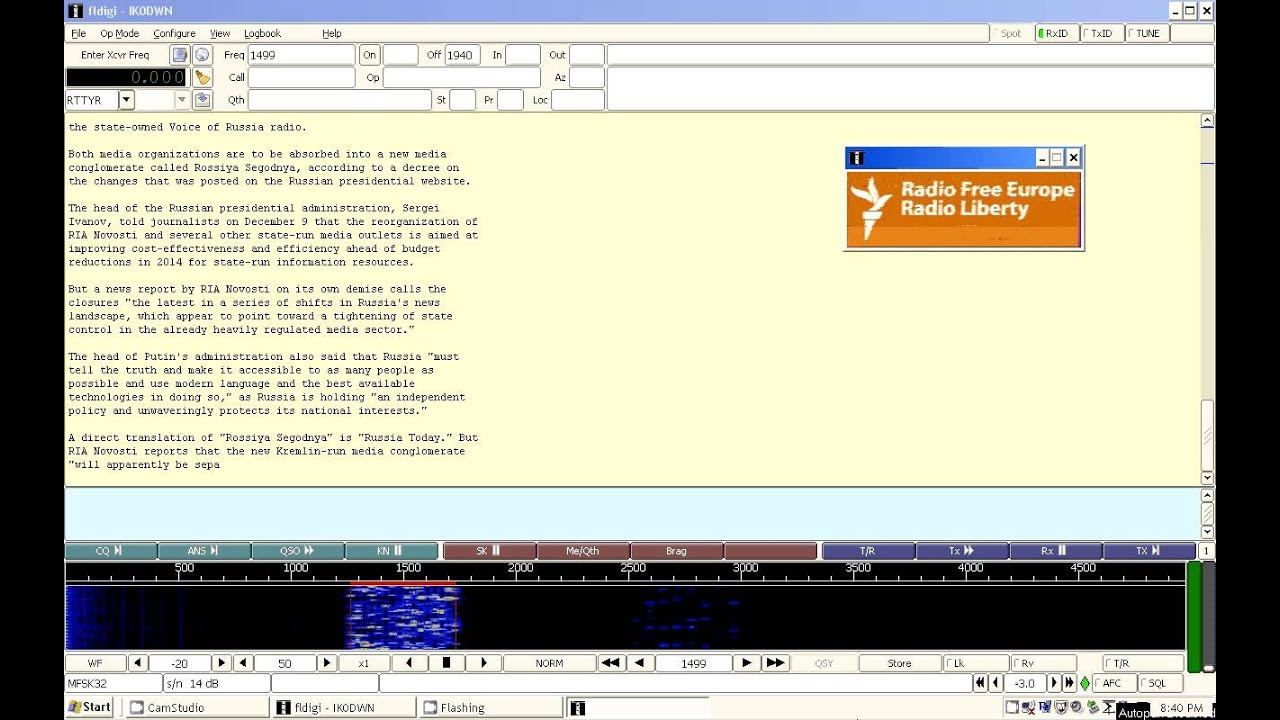This screenshot has height=720, width=1280.
Task: Click the save frequency list icon
Action: [179, 55]
